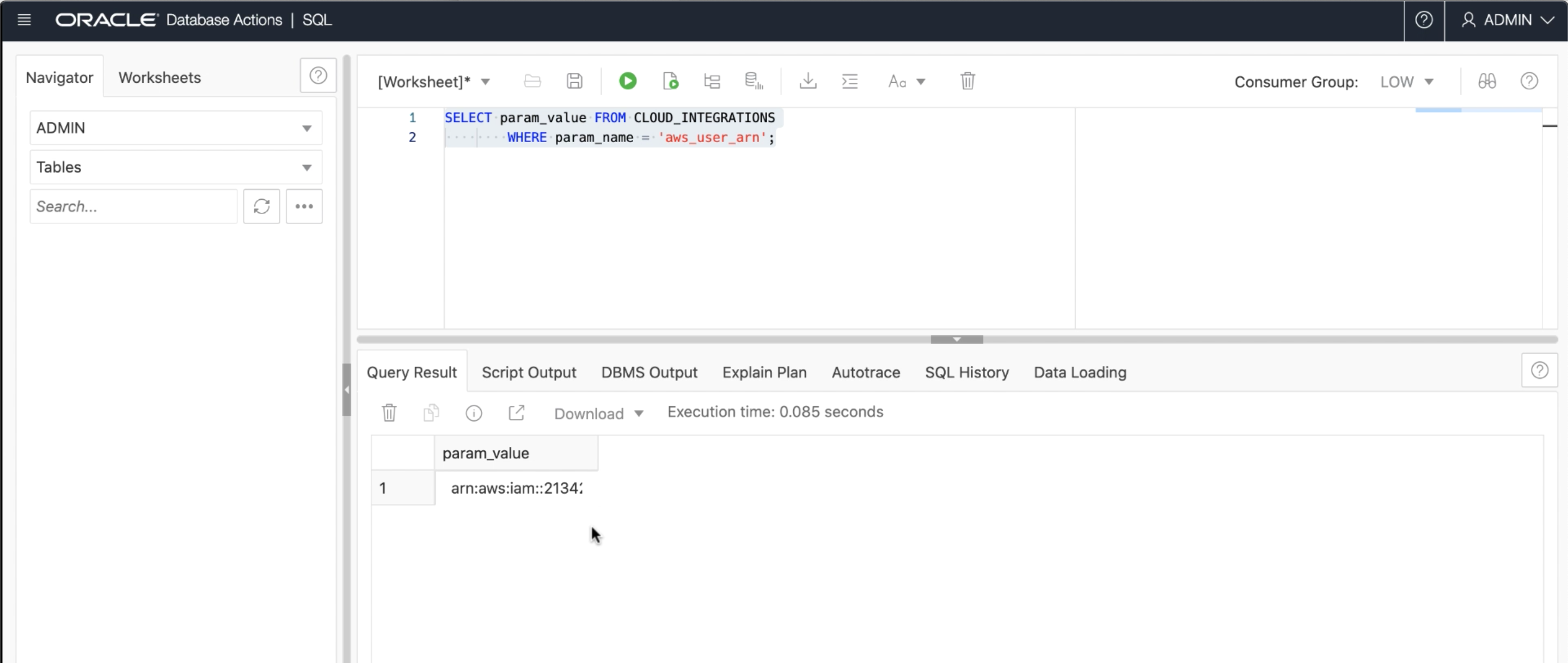Click the Clear worksheet trash icon
This screenshot has height=663, width=1568.
tap(967, 81)
